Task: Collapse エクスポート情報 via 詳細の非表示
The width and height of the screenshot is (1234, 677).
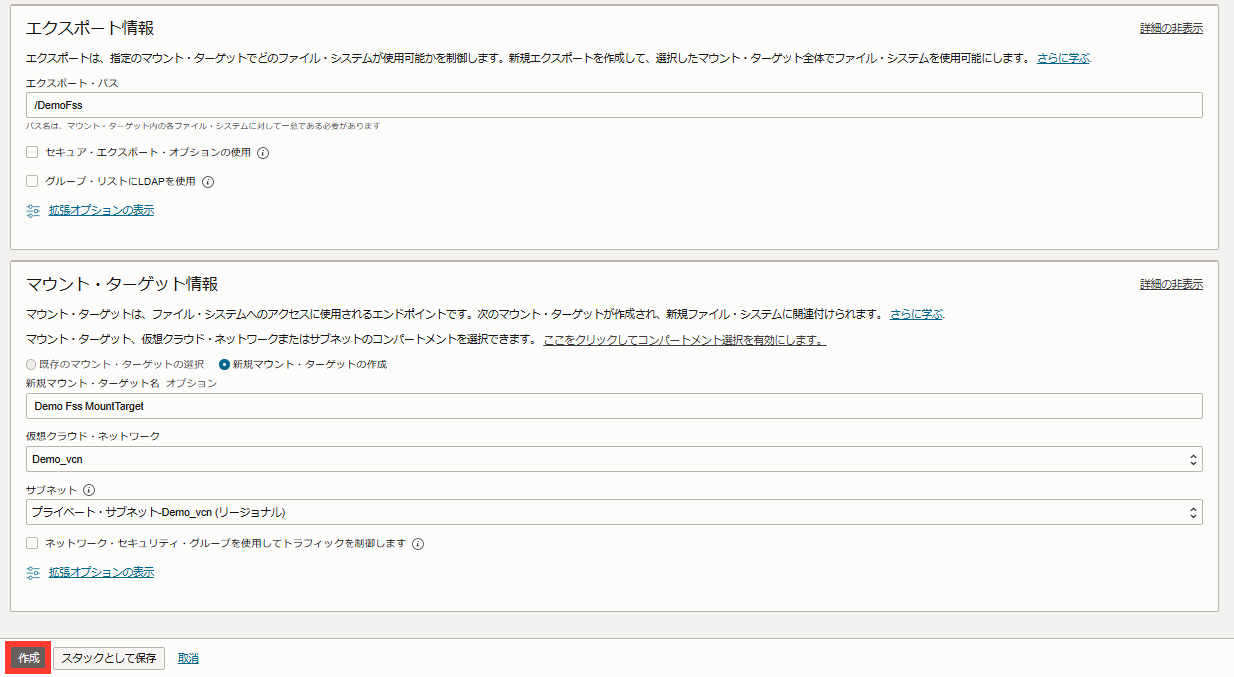Action: (x=1171, y=28)
